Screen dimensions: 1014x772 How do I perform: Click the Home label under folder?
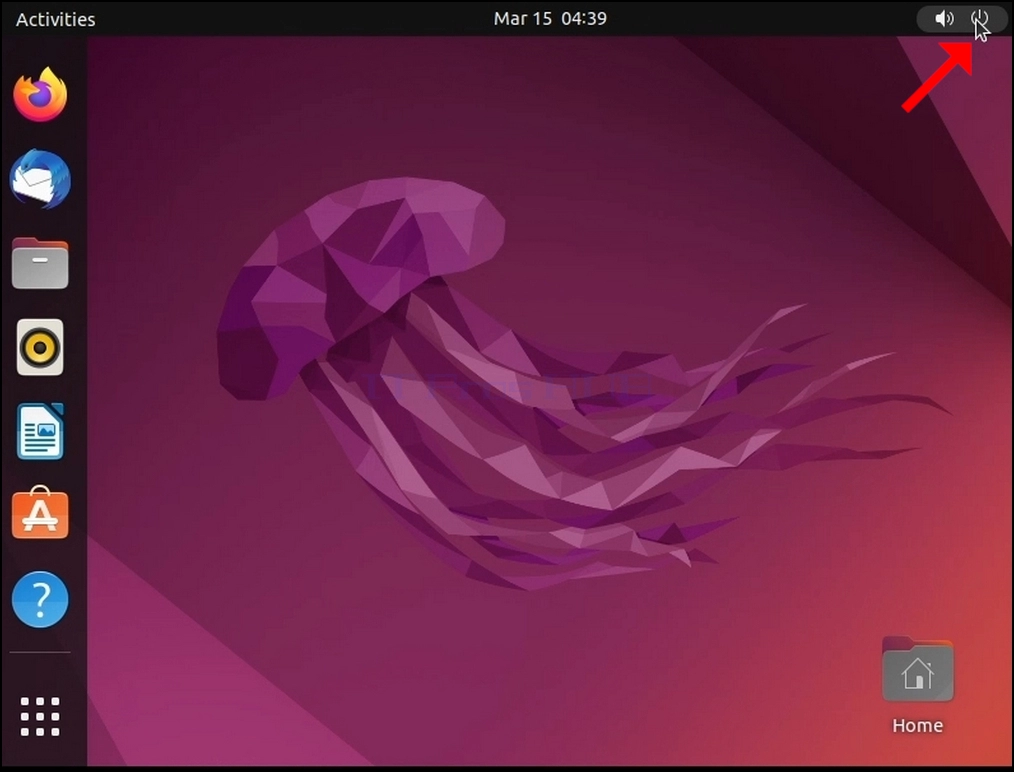point(918,725)
